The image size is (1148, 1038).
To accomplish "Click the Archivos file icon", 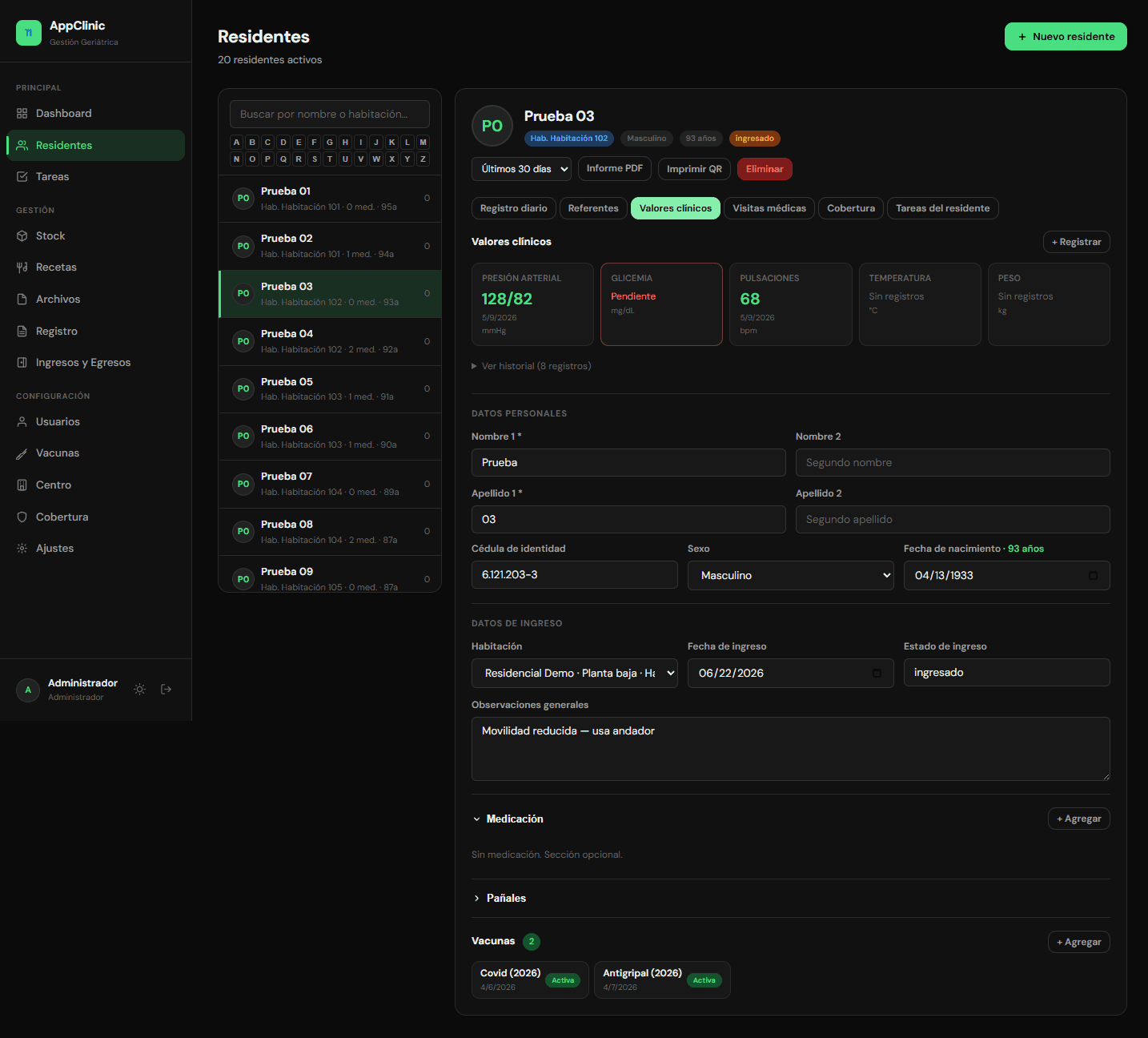I will [22, 300].
